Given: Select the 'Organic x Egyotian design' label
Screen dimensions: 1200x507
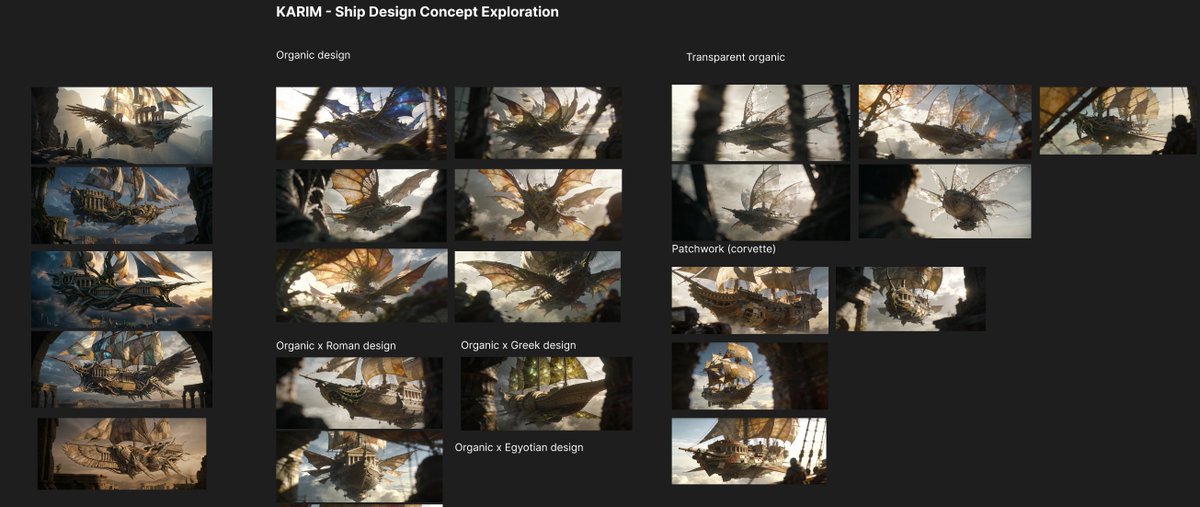Looking at the screenshot, I should coord(518,447).
